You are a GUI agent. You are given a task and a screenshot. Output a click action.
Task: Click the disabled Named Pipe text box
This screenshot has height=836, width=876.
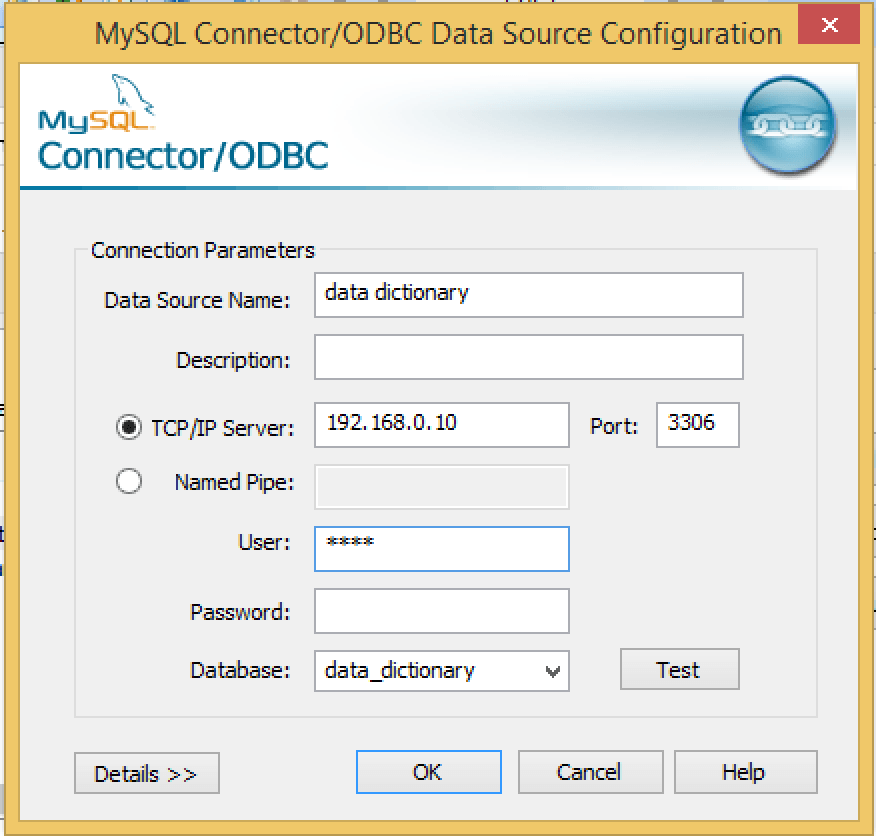pos(441,487)
